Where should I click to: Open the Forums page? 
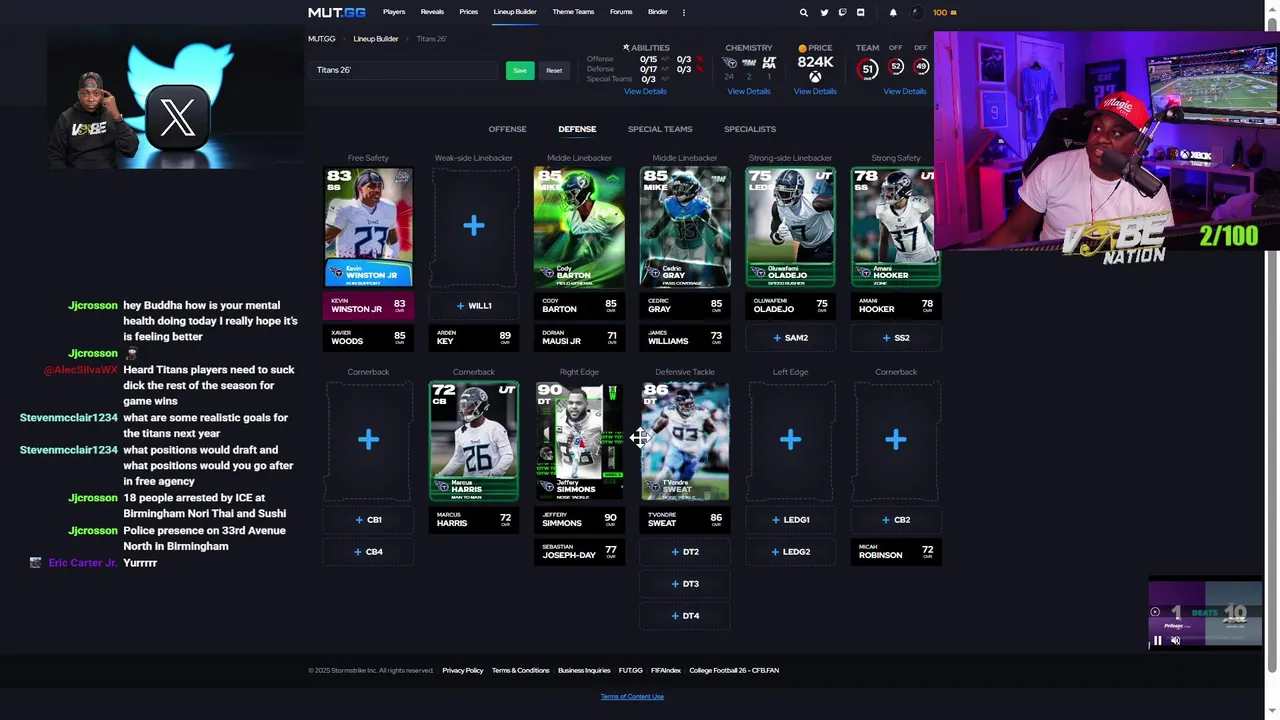(x=621, y=12)
